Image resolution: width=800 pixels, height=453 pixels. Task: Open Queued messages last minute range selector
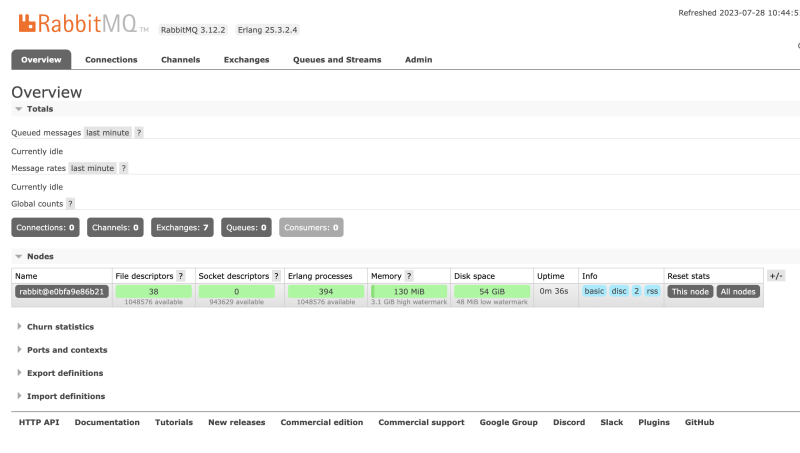[x=107, y=132]
